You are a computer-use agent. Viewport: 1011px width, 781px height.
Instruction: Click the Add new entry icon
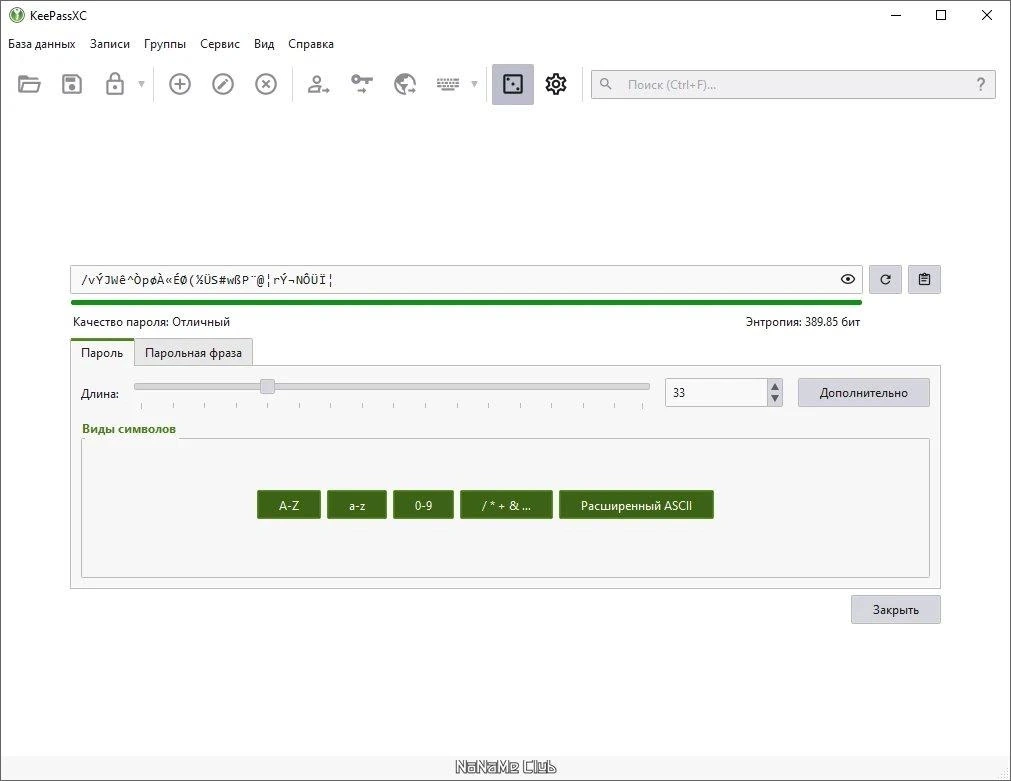click(x=180, y=84)
